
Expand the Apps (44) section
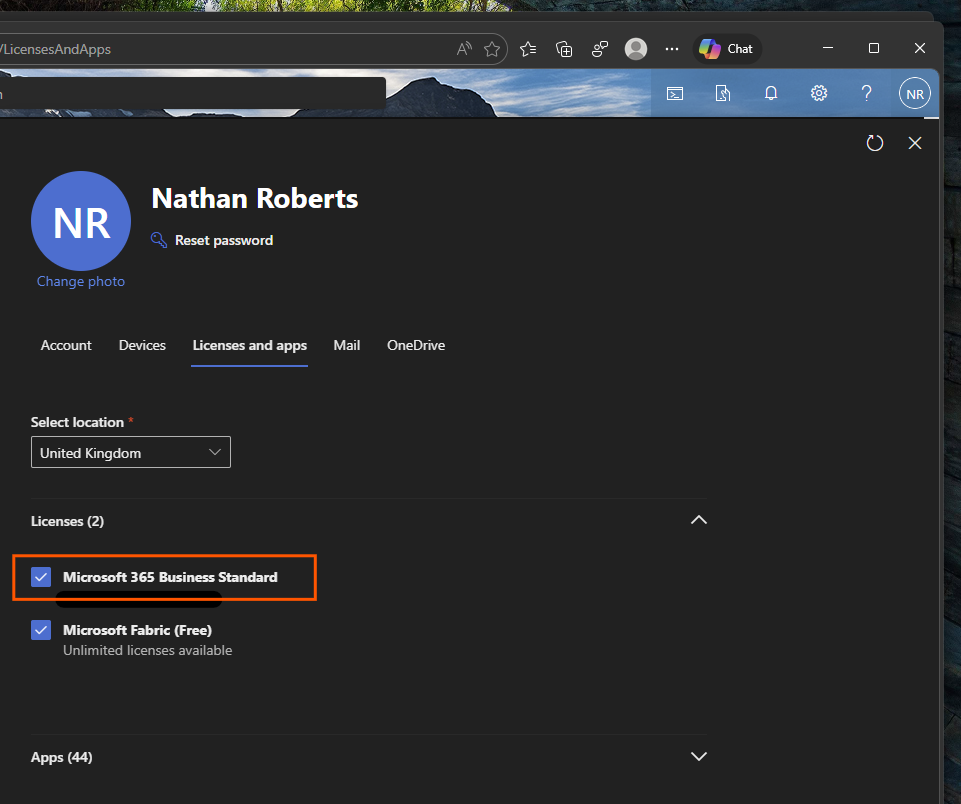point(699,756)
